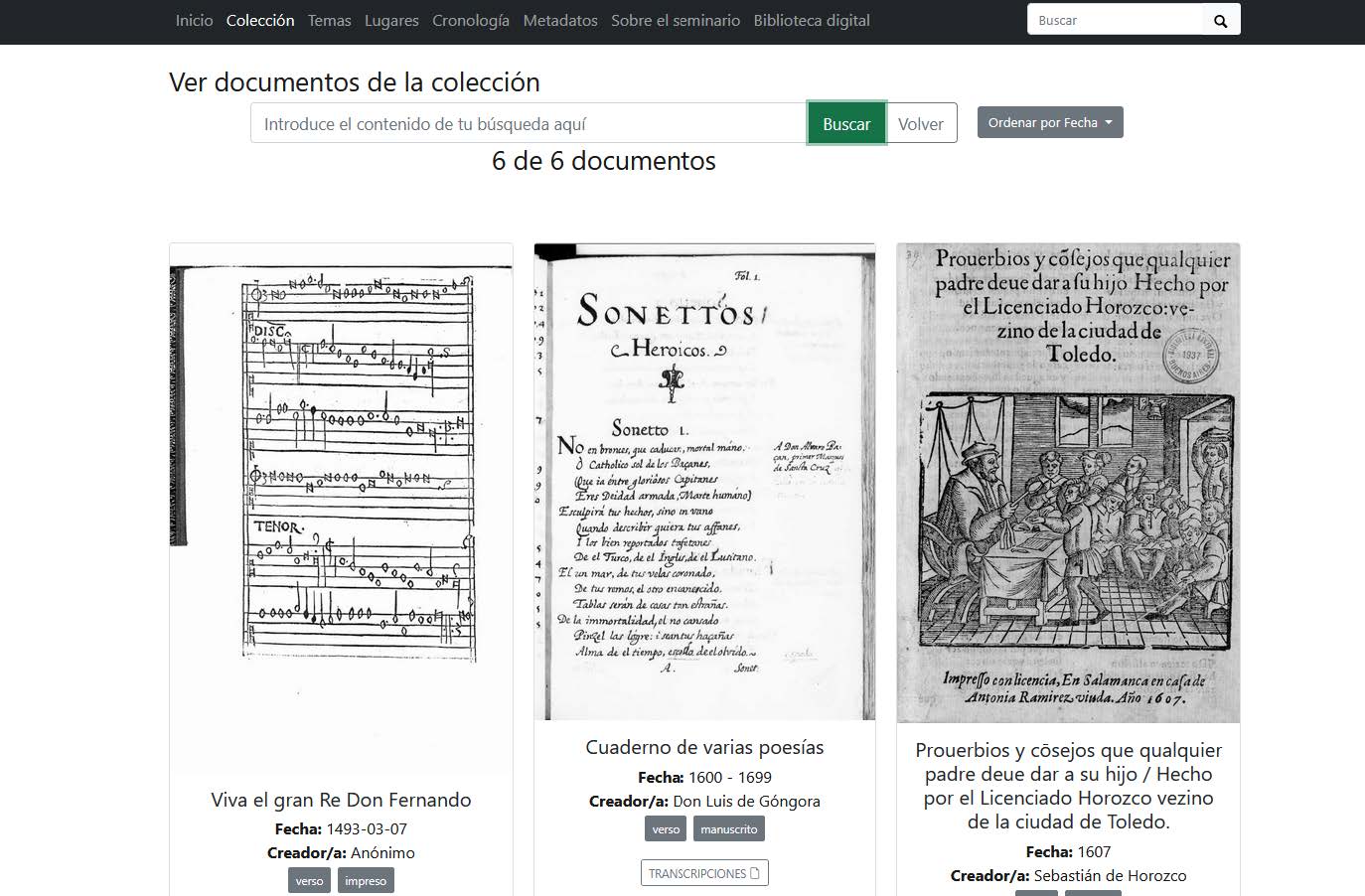Open the Ordenar por Fecha dropdown
Viewport: 1365px width, 896px height.
[x=1049, y=122]
